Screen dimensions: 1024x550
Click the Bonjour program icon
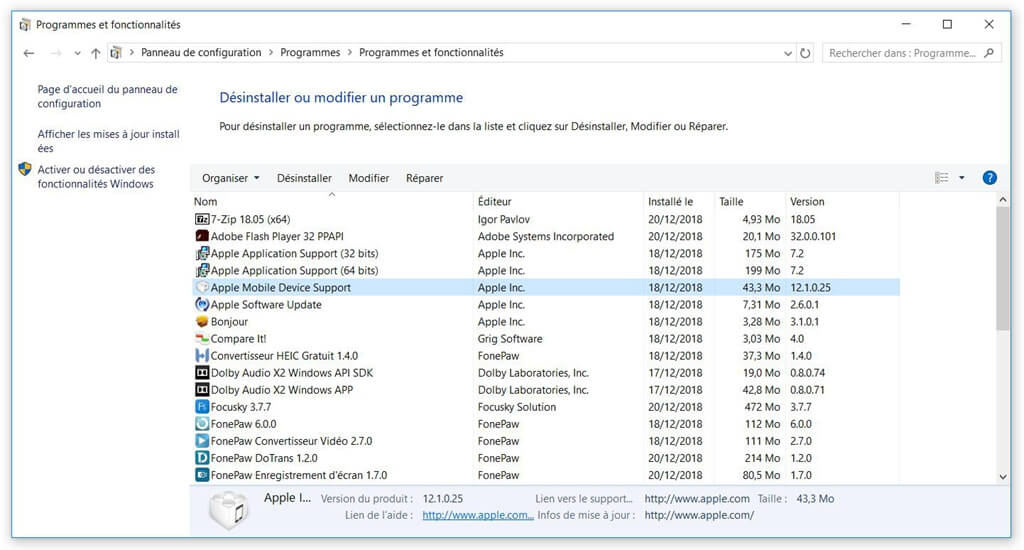202,321
